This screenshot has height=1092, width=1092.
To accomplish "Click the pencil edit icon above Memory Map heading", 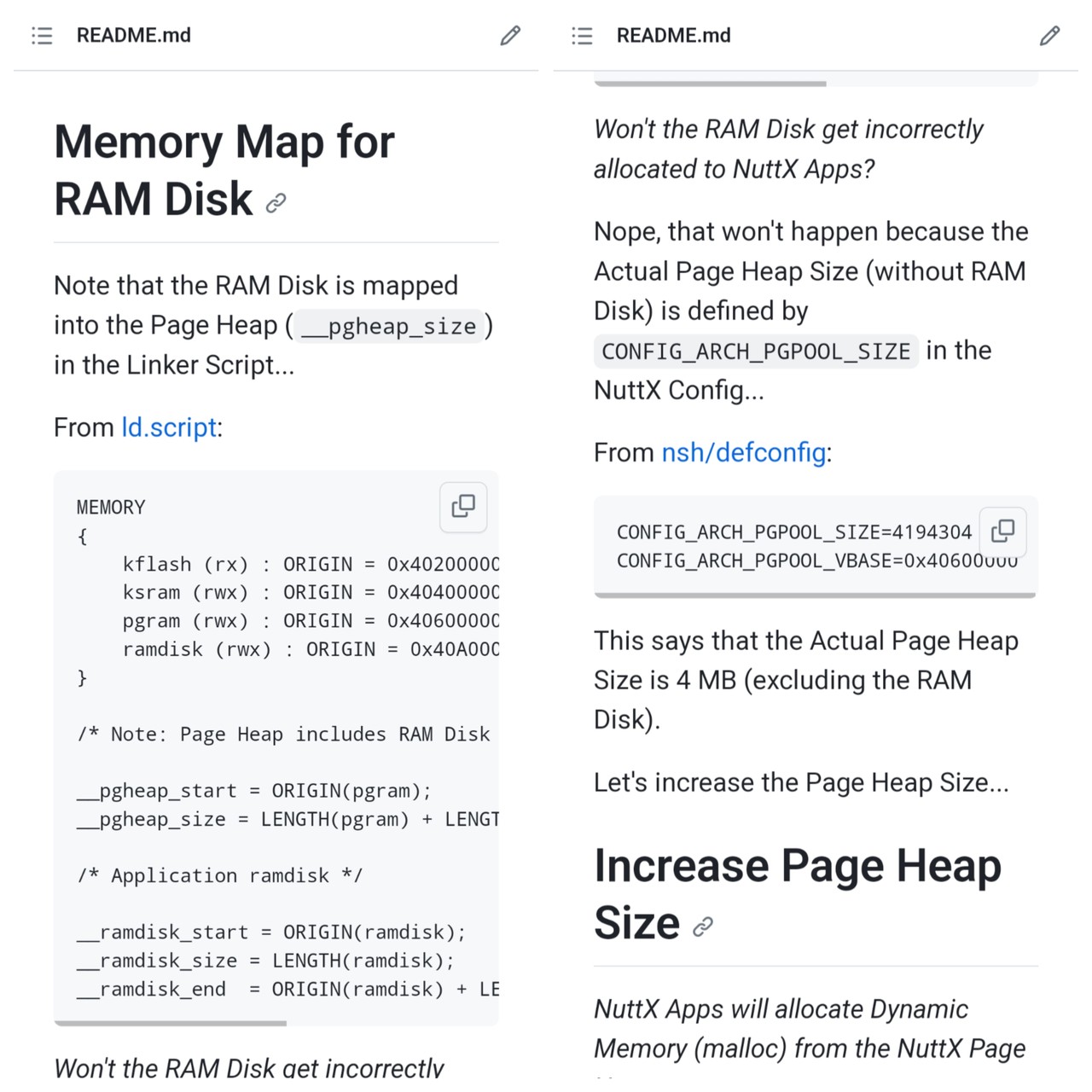I will (x=510, y=36).
